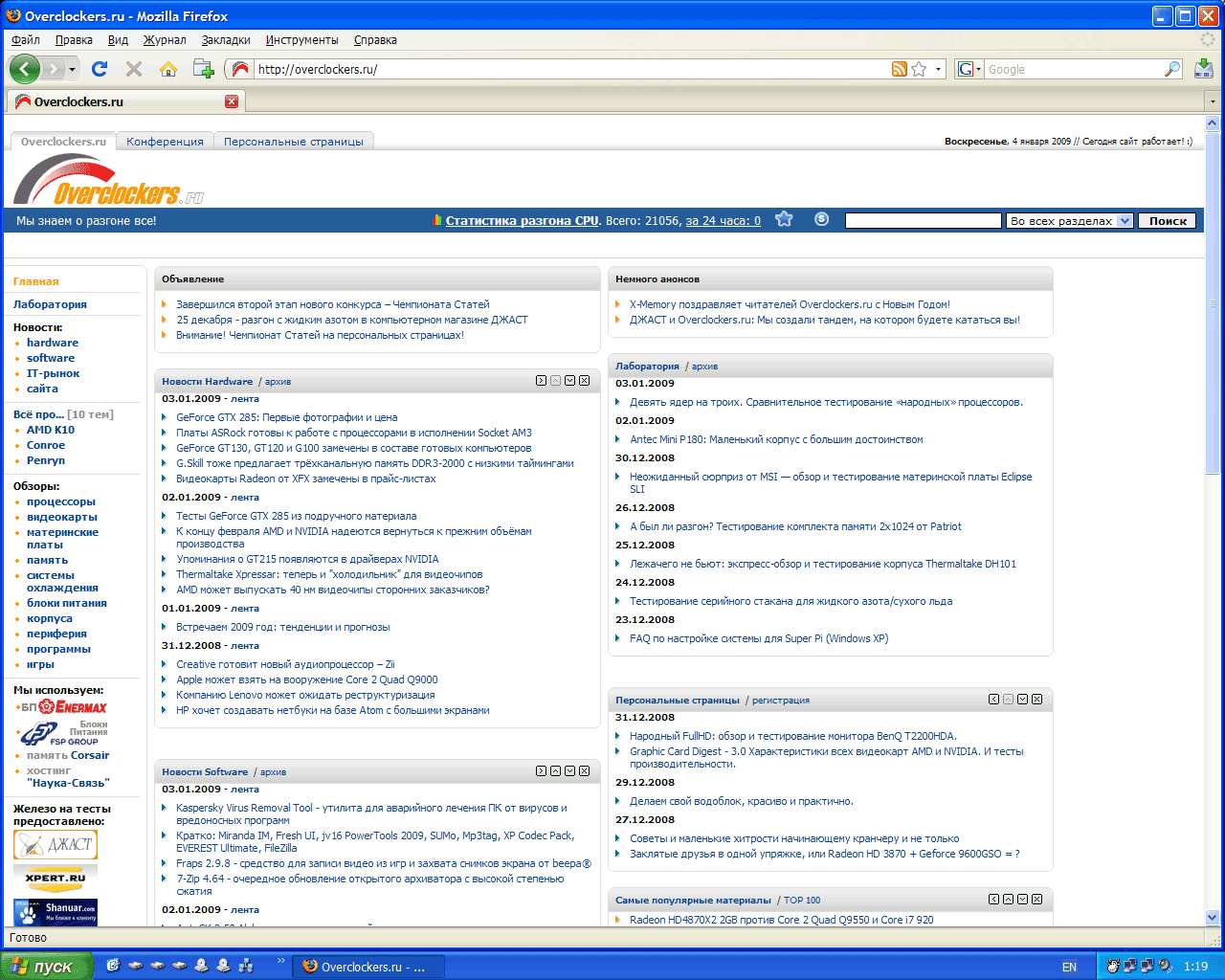Open the архив link next to Новости Software

pos(273,772)
